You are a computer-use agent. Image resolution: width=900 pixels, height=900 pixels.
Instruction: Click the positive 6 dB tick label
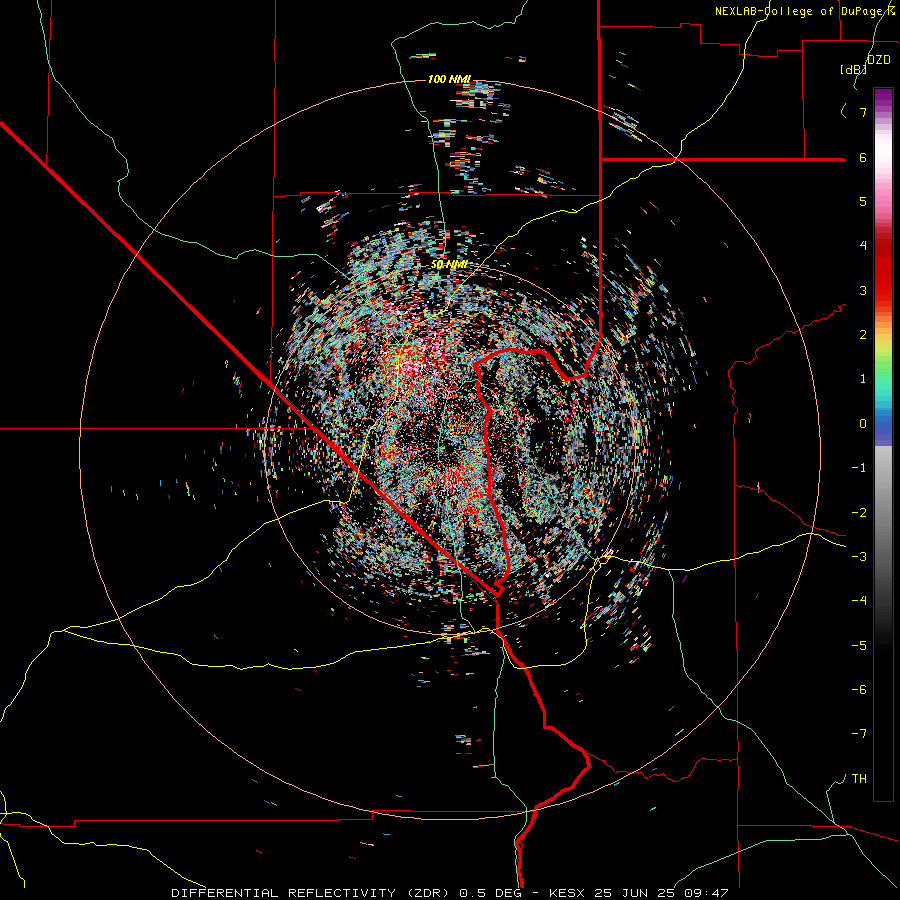click(x=863, y=157)
